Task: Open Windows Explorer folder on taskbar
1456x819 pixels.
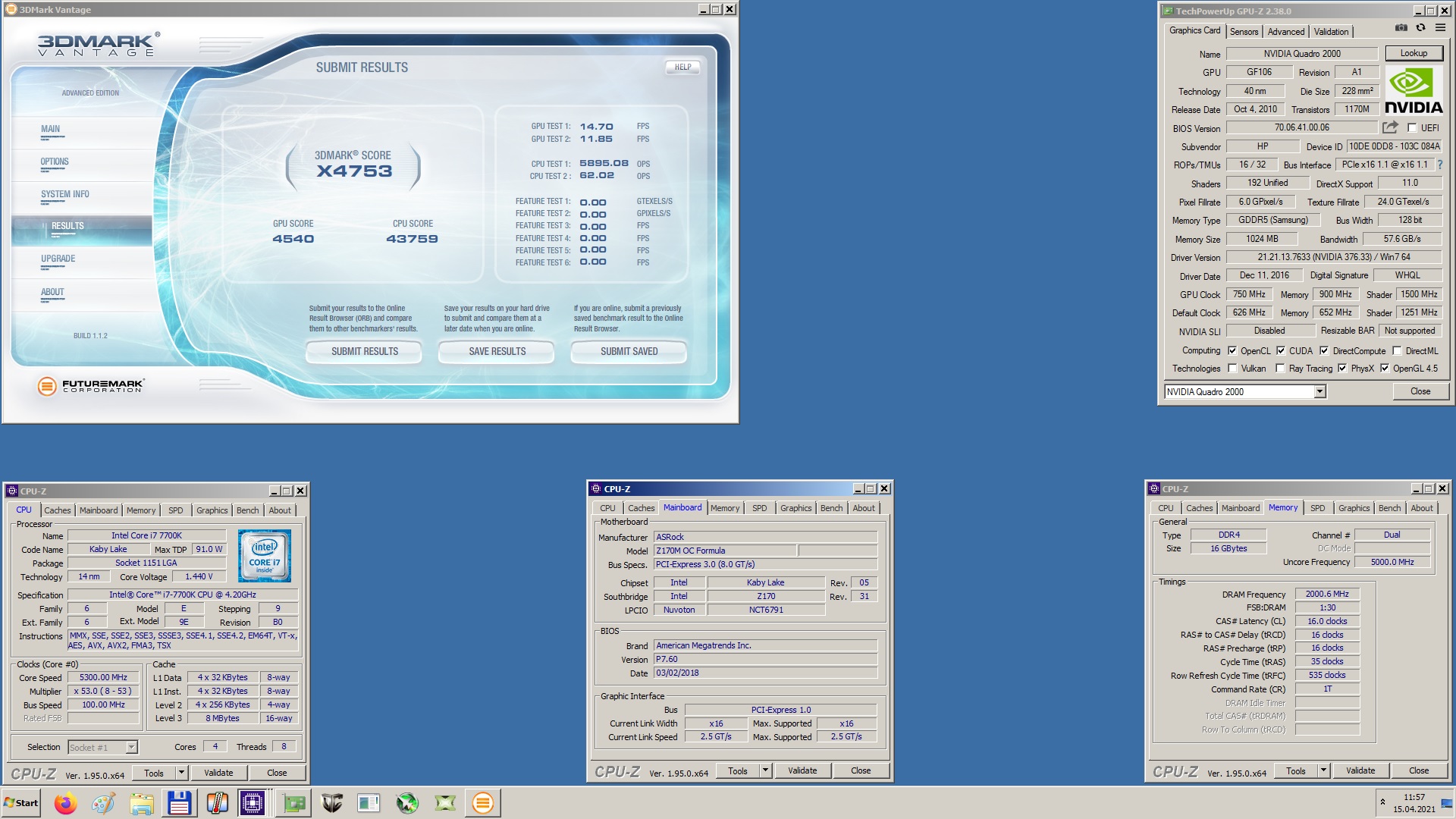Action: click(141, 803)
